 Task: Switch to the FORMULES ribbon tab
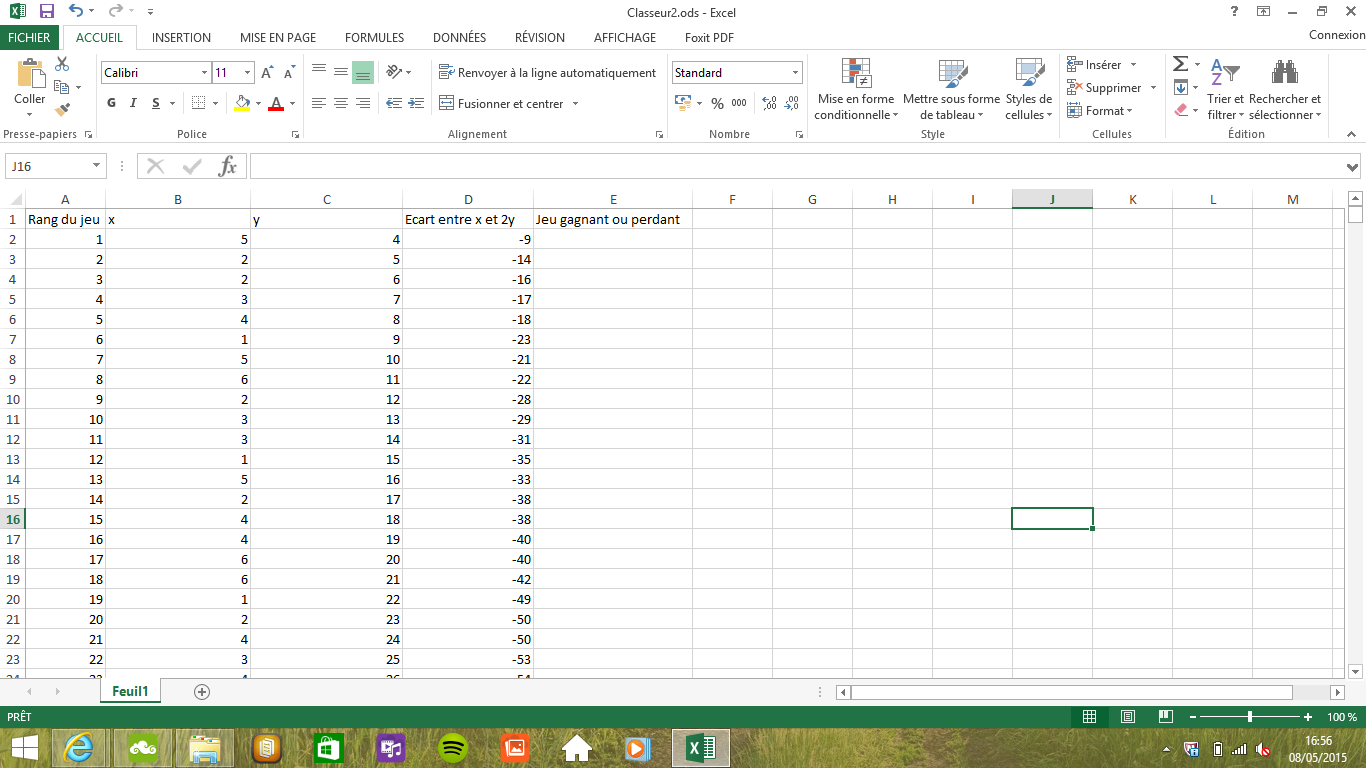click(374, 38)
